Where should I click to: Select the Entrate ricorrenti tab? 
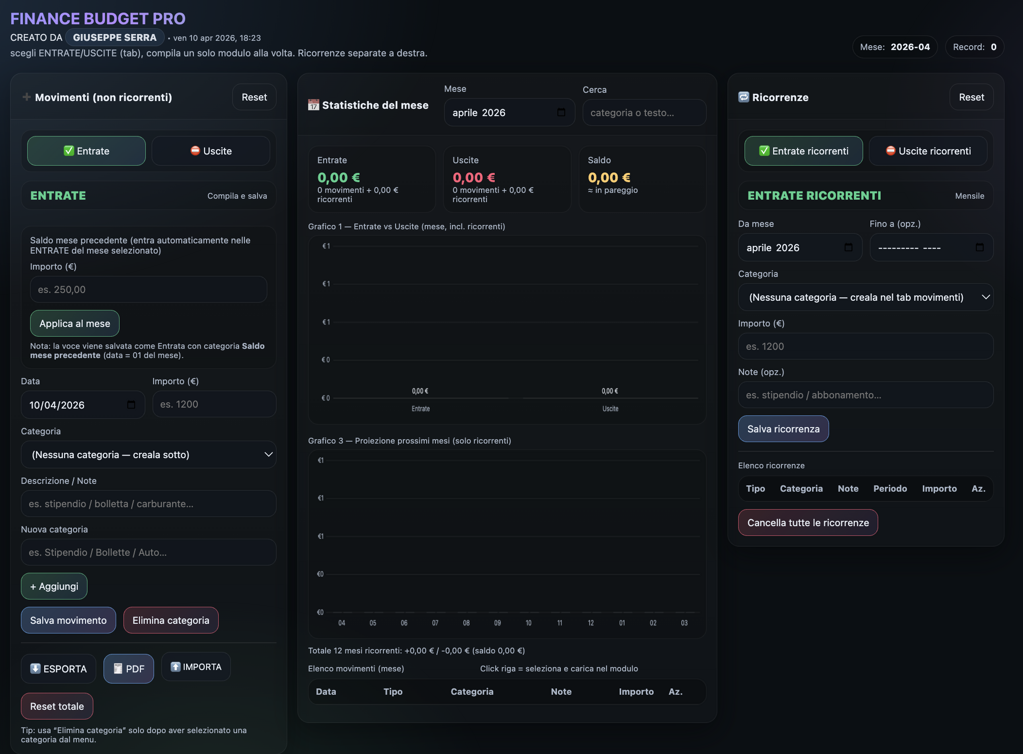coord(803,151)
